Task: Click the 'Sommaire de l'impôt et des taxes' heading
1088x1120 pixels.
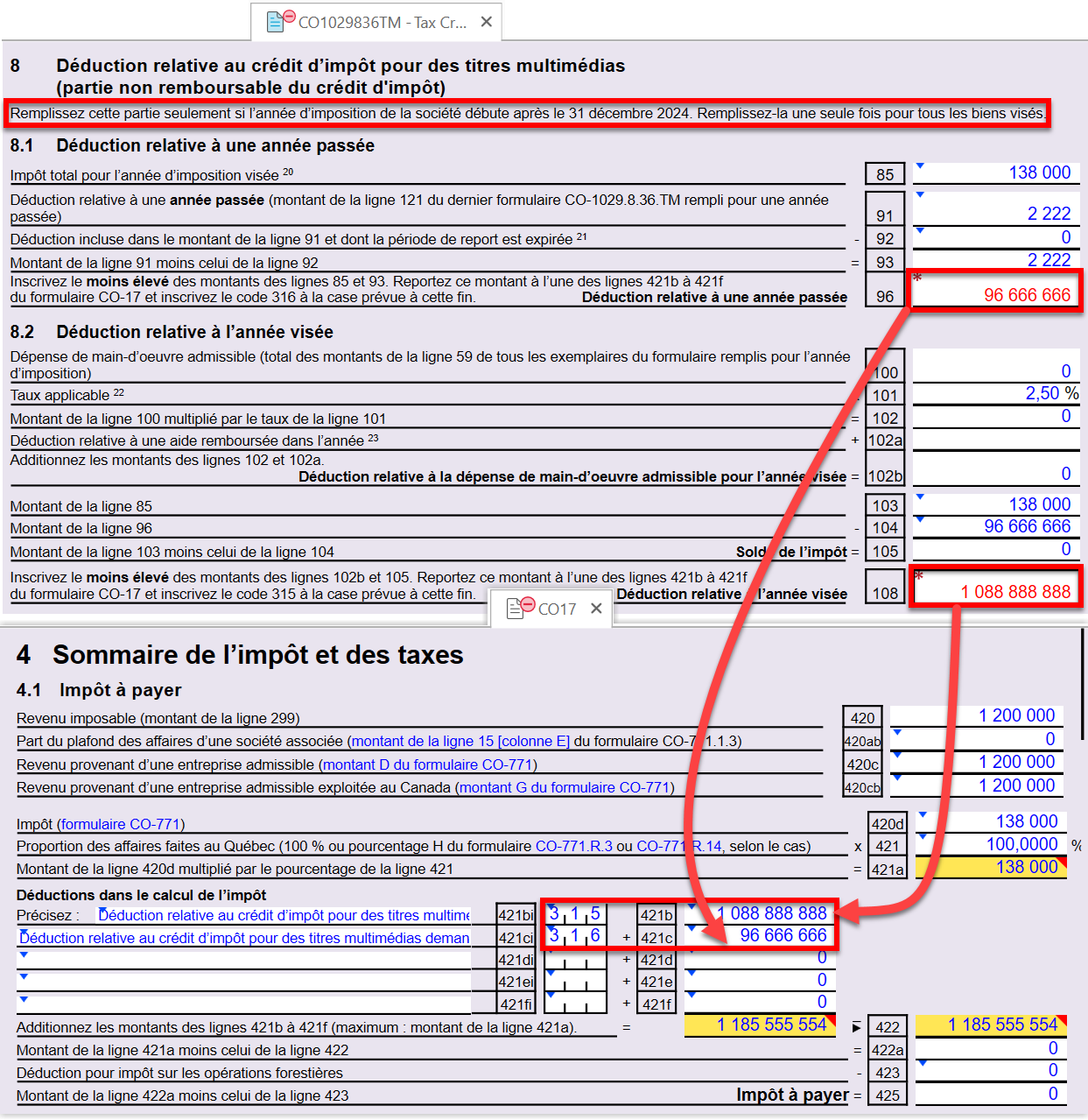Action: pyautogui.click(x=258, y=655)
